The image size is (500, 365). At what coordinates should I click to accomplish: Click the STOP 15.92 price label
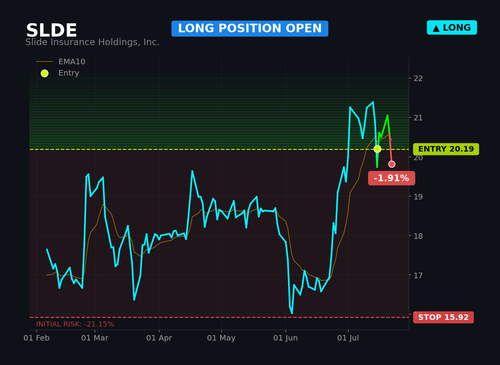click(443, 317)
